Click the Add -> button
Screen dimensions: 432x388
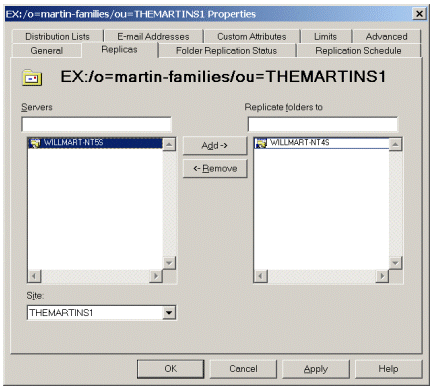click(215, 146)
